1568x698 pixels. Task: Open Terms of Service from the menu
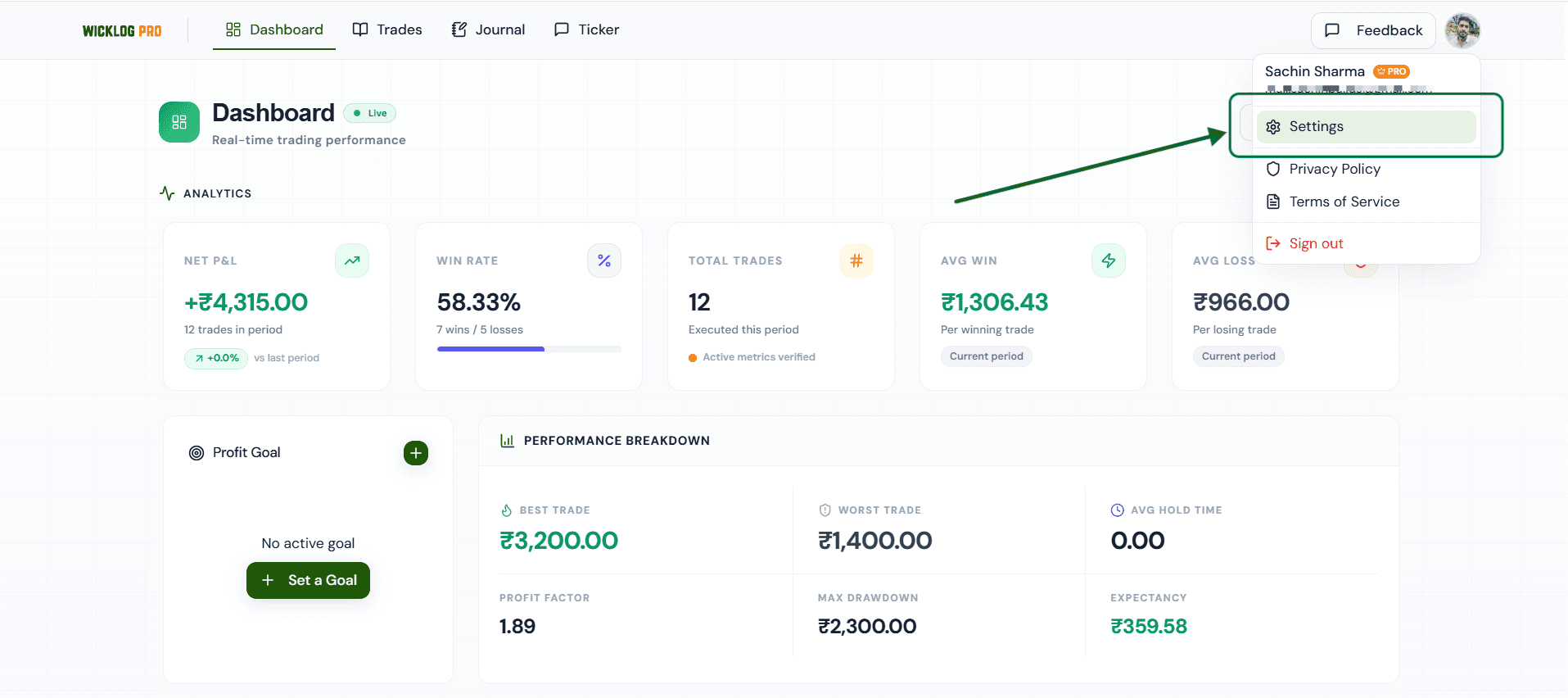click(x=1366, y=202)
